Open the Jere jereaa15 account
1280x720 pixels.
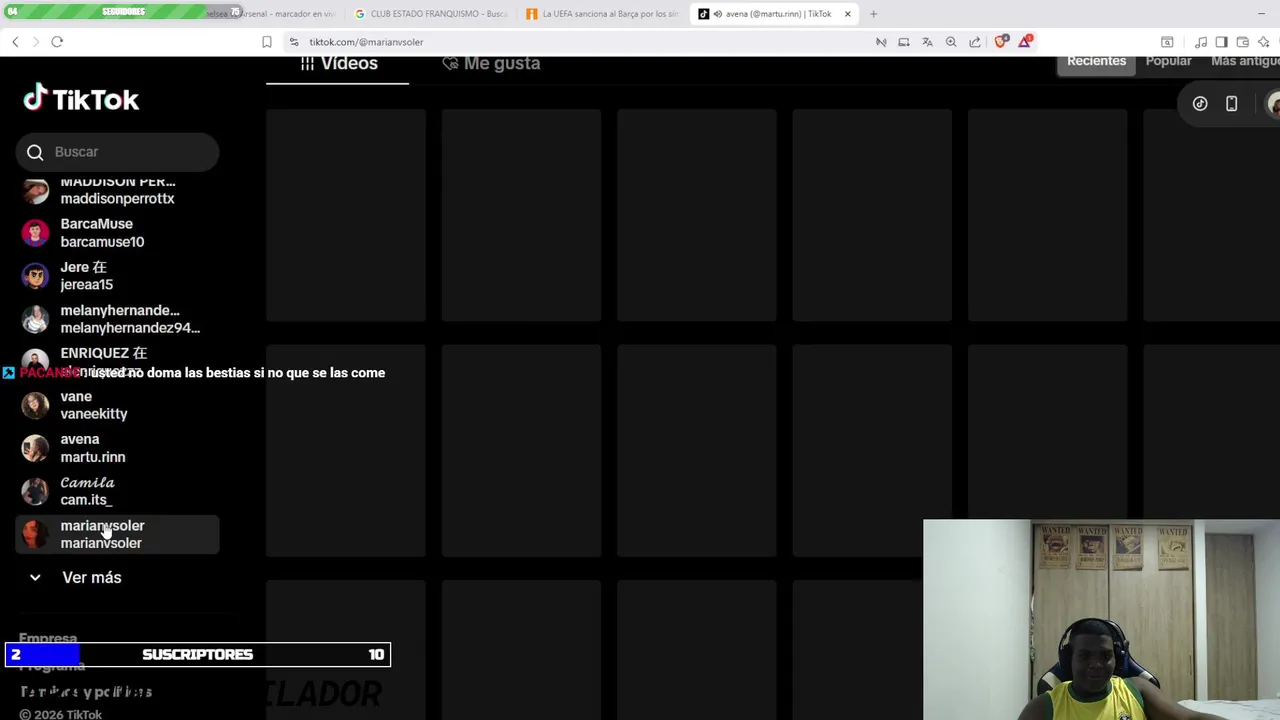click(117, 276)
